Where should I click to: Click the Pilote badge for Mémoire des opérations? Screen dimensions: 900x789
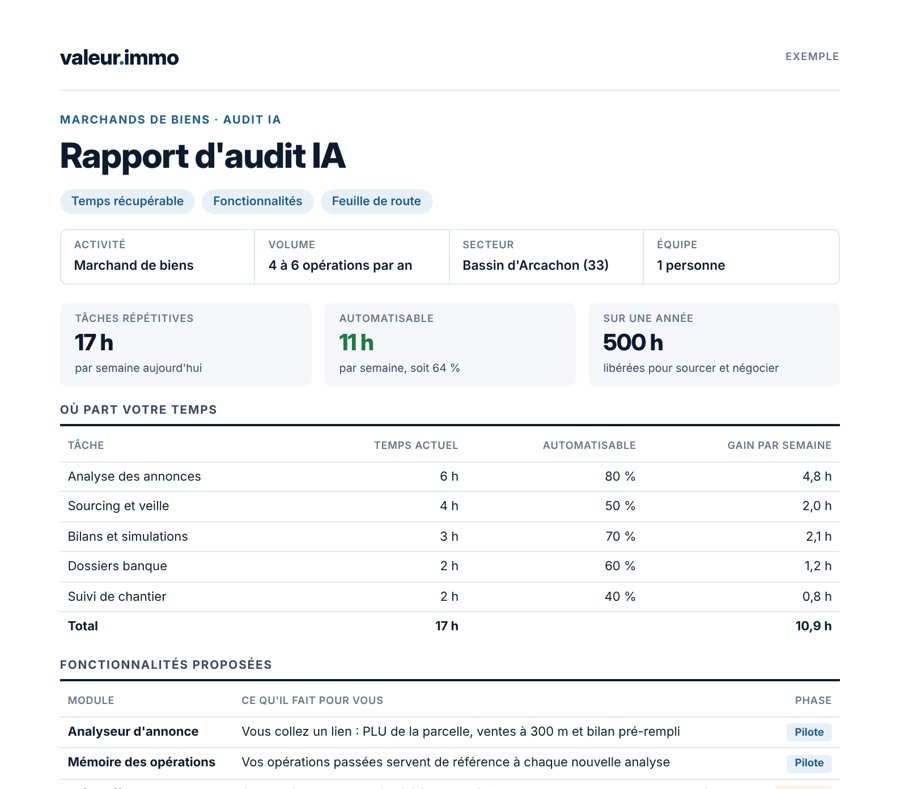click(x=809, y=763)
